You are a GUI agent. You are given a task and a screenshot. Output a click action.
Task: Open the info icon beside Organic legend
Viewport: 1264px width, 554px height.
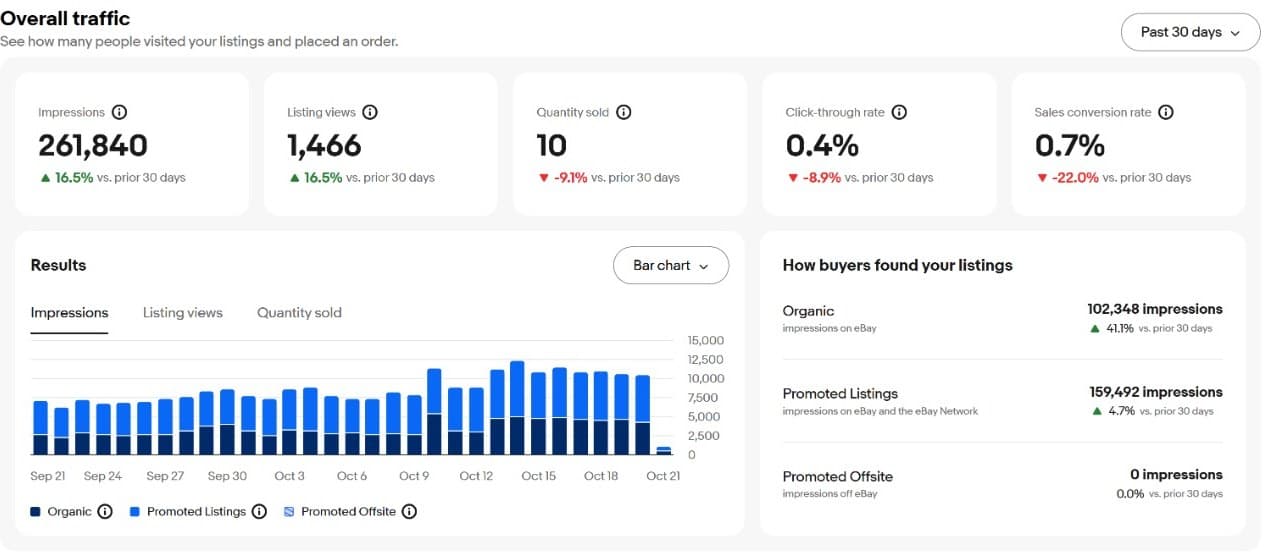[106, 512]
